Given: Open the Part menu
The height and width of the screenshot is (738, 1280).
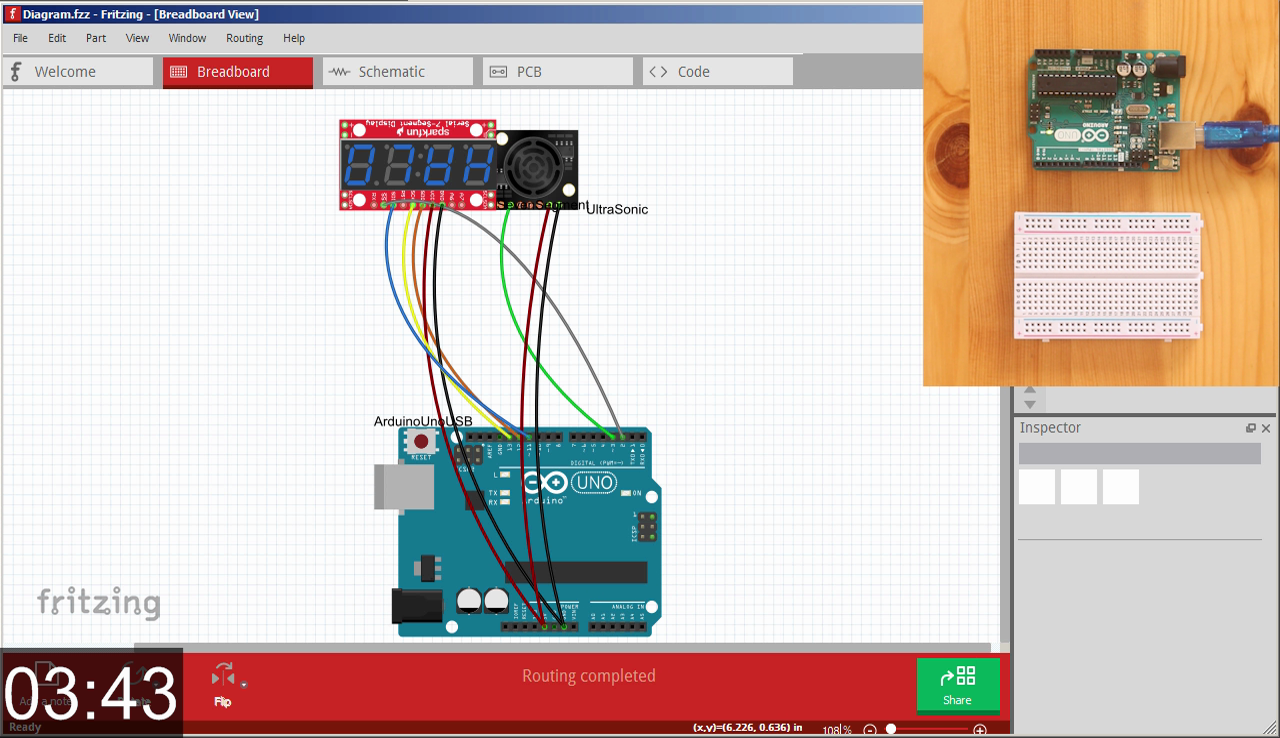Looking at the screenshot, I should point(96,38).
